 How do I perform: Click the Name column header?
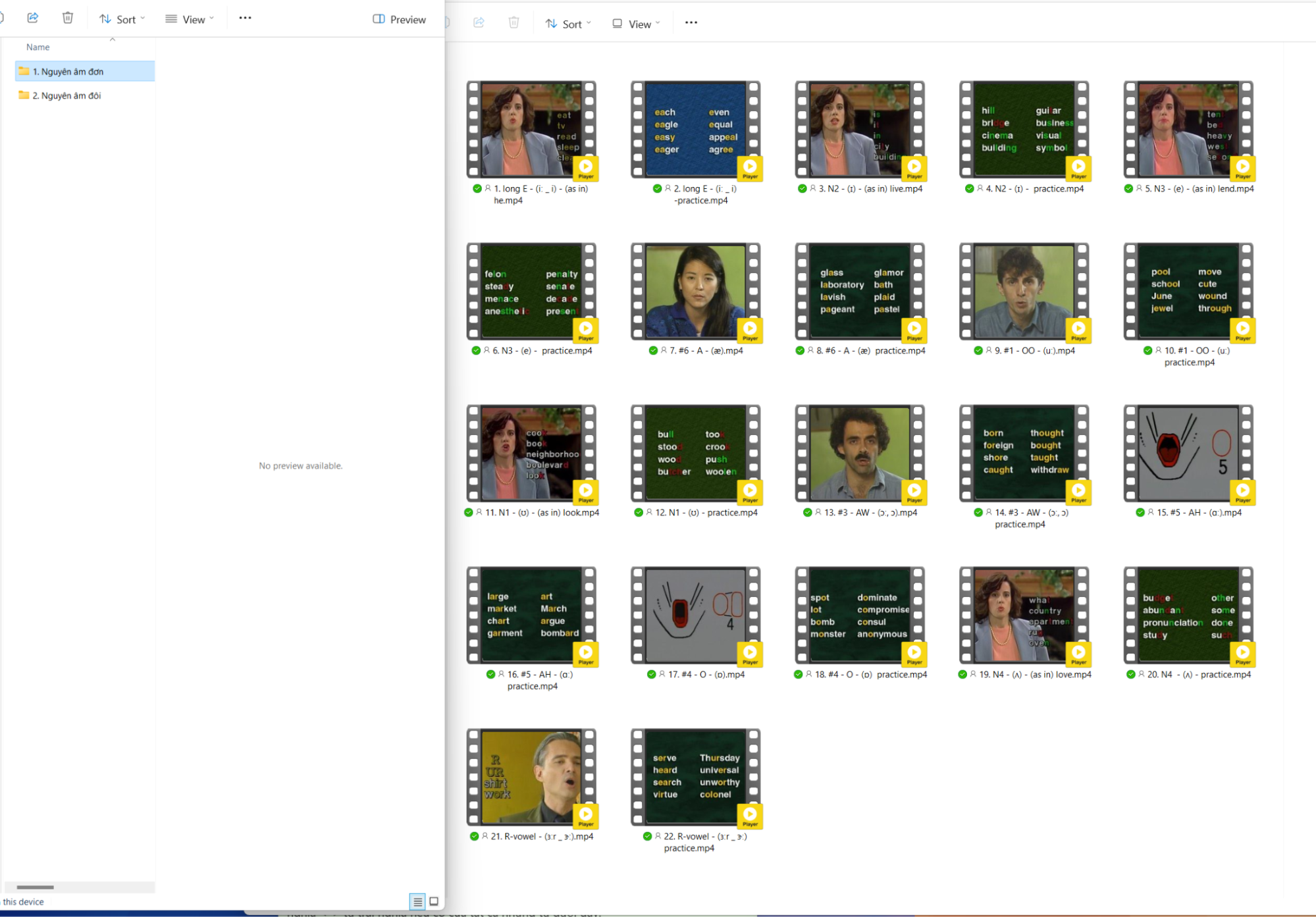38,47
